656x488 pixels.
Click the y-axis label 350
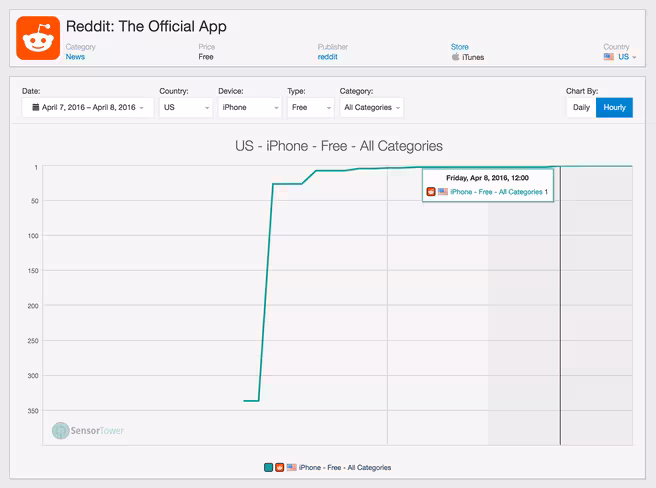point(33,411)
